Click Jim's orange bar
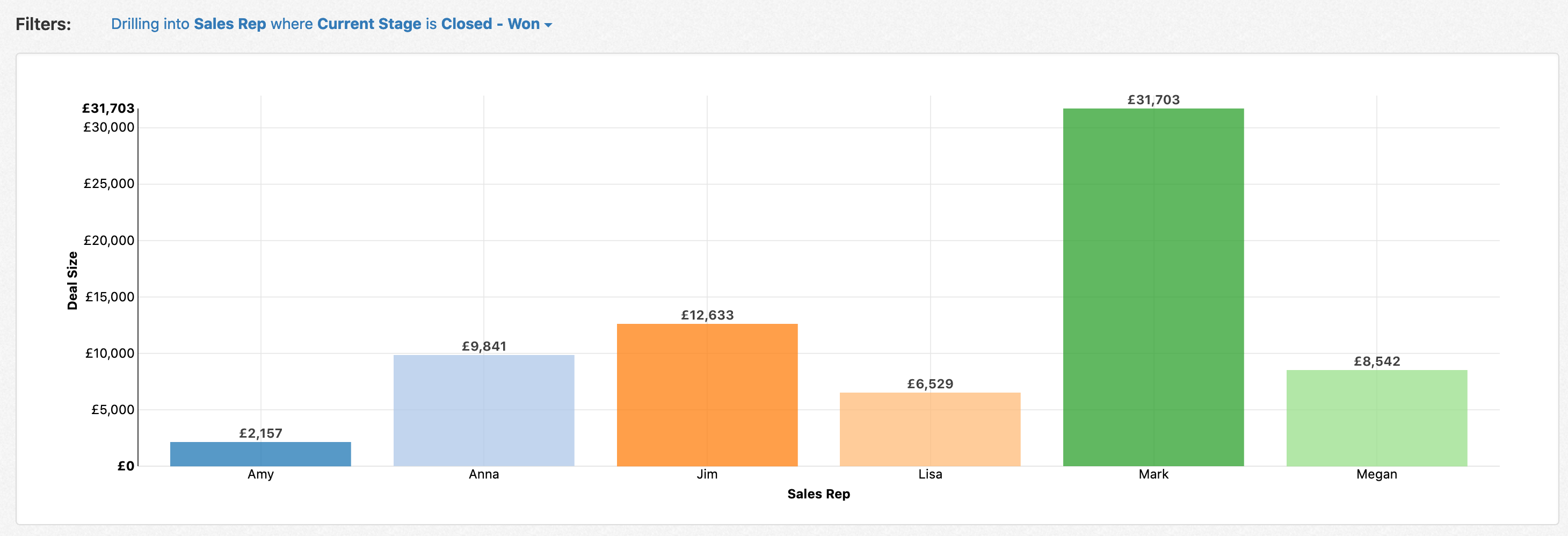1568x536 pixels. coord(707,395)
